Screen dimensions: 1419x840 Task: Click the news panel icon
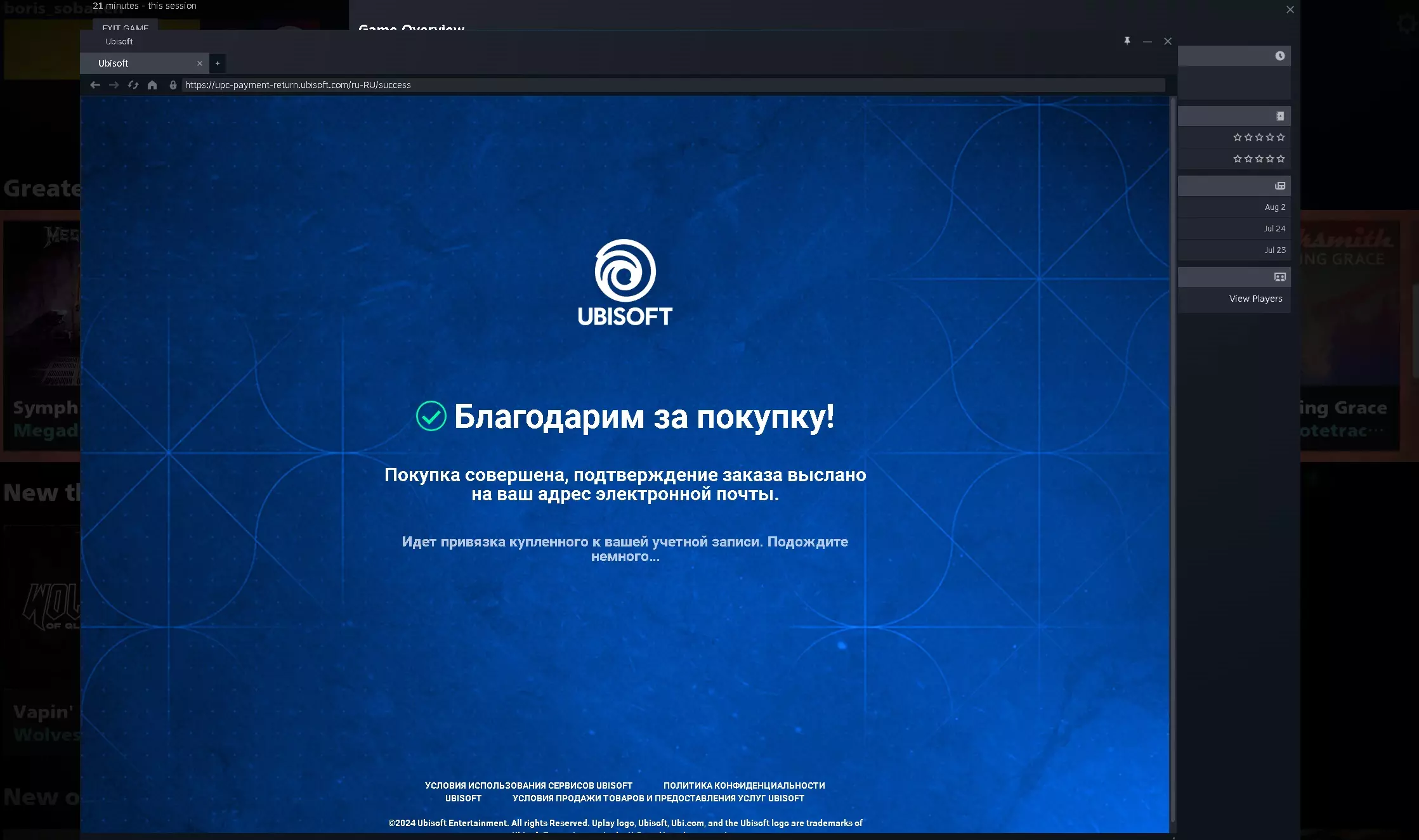pos(1280,186)
